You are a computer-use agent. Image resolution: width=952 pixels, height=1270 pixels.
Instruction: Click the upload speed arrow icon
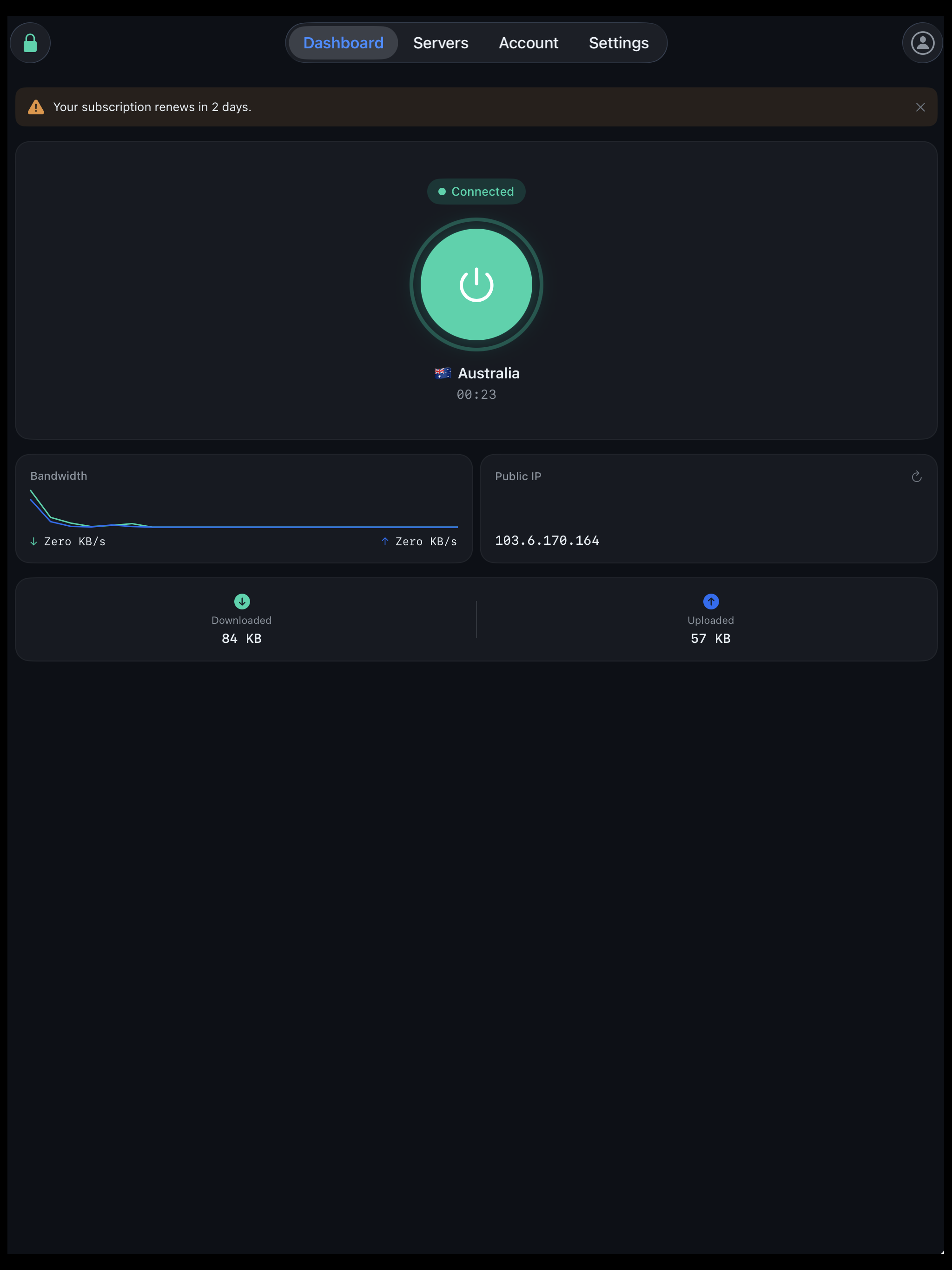click(x=385, y=542)
